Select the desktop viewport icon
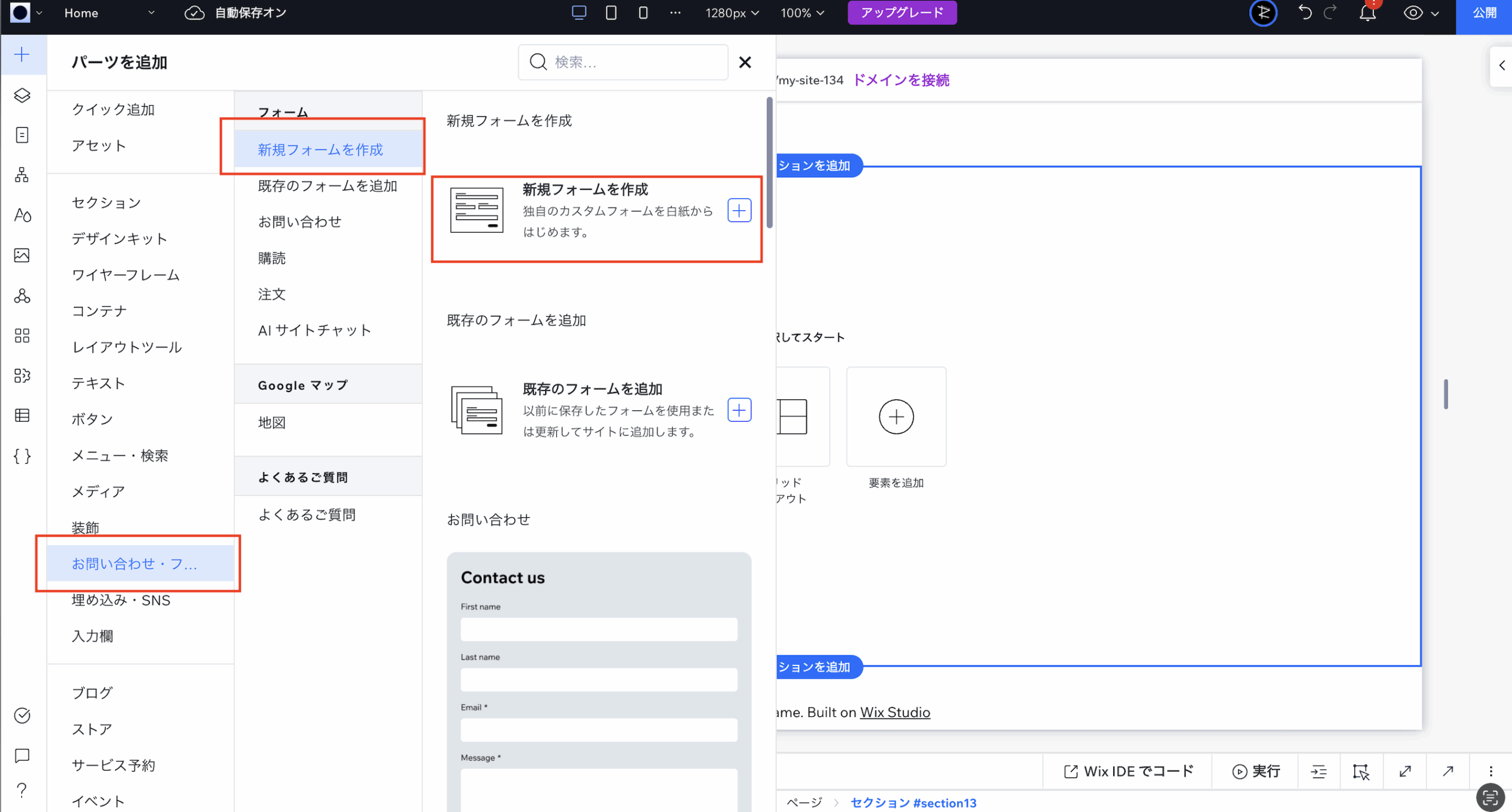This screenshot has width=1512, height=812. [579, 13]
